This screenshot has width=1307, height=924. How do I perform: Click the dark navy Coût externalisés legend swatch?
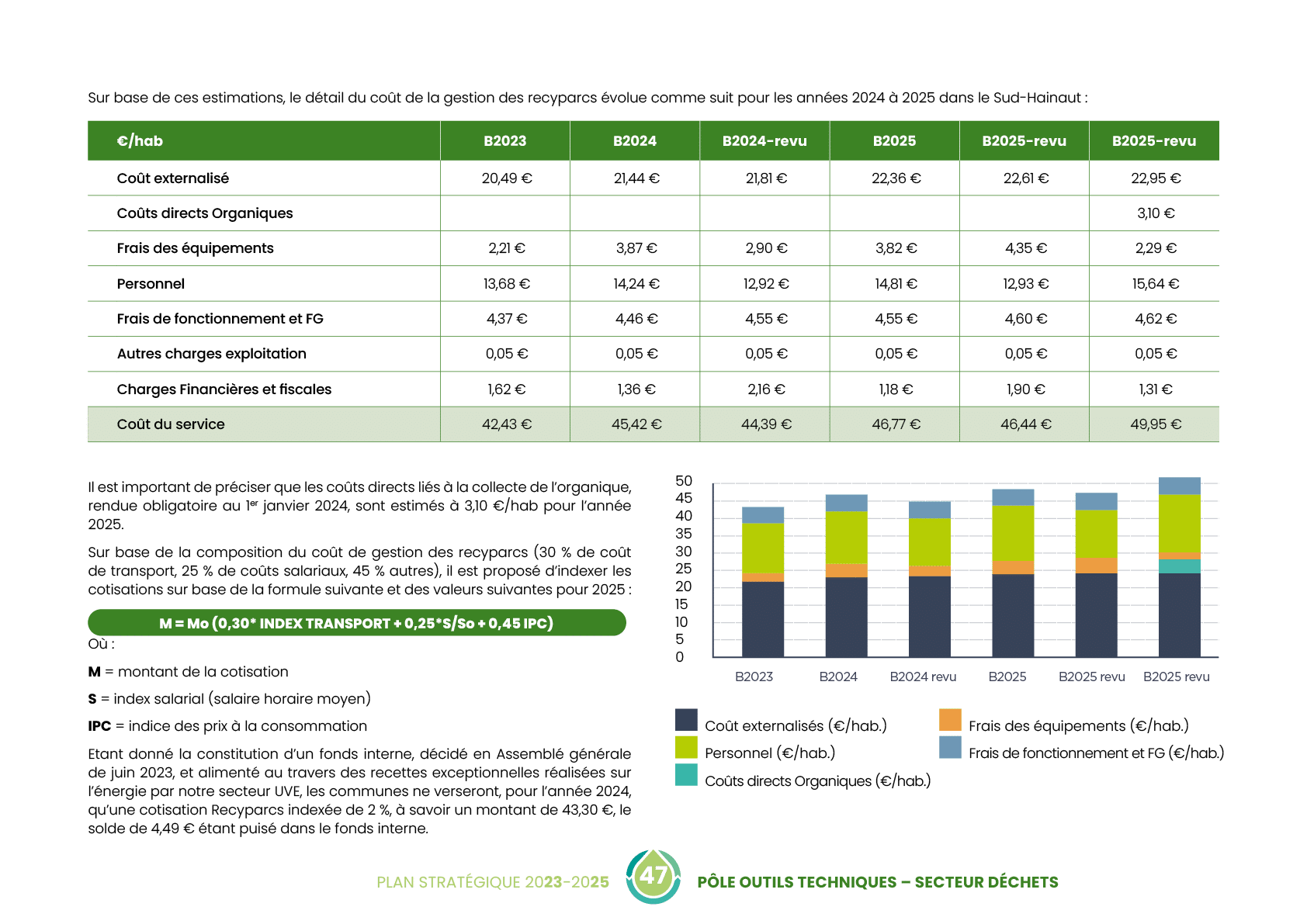click(686, 720)
